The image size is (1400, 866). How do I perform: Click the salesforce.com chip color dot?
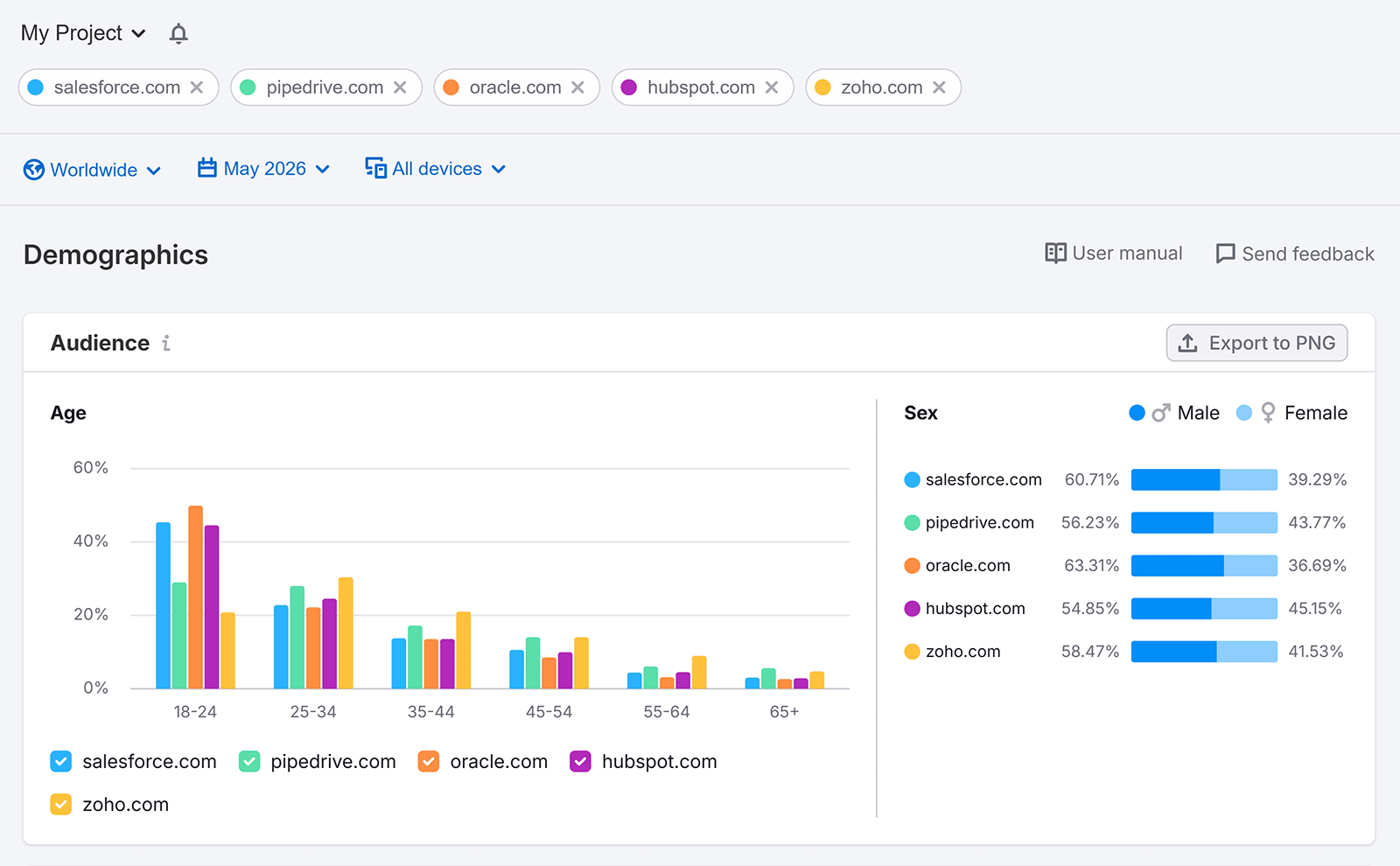(36, 87)
